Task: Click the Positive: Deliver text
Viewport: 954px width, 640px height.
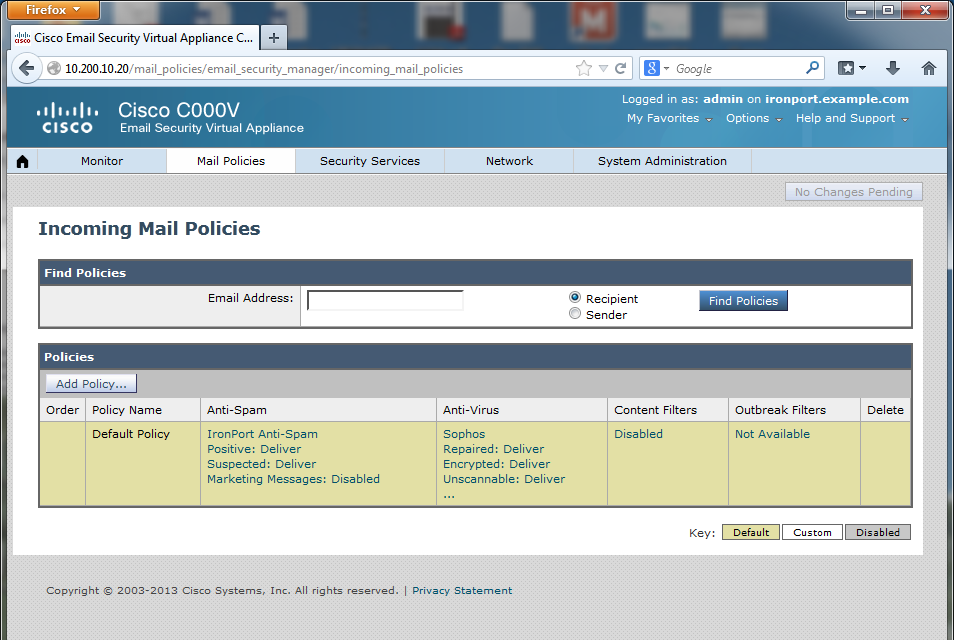Action: click(x=254, y=449)
